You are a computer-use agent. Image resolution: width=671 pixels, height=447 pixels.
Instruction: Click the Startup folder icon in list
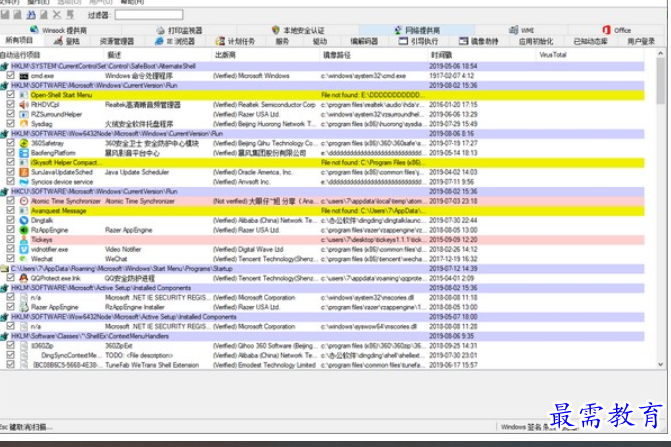coord(5,269)
